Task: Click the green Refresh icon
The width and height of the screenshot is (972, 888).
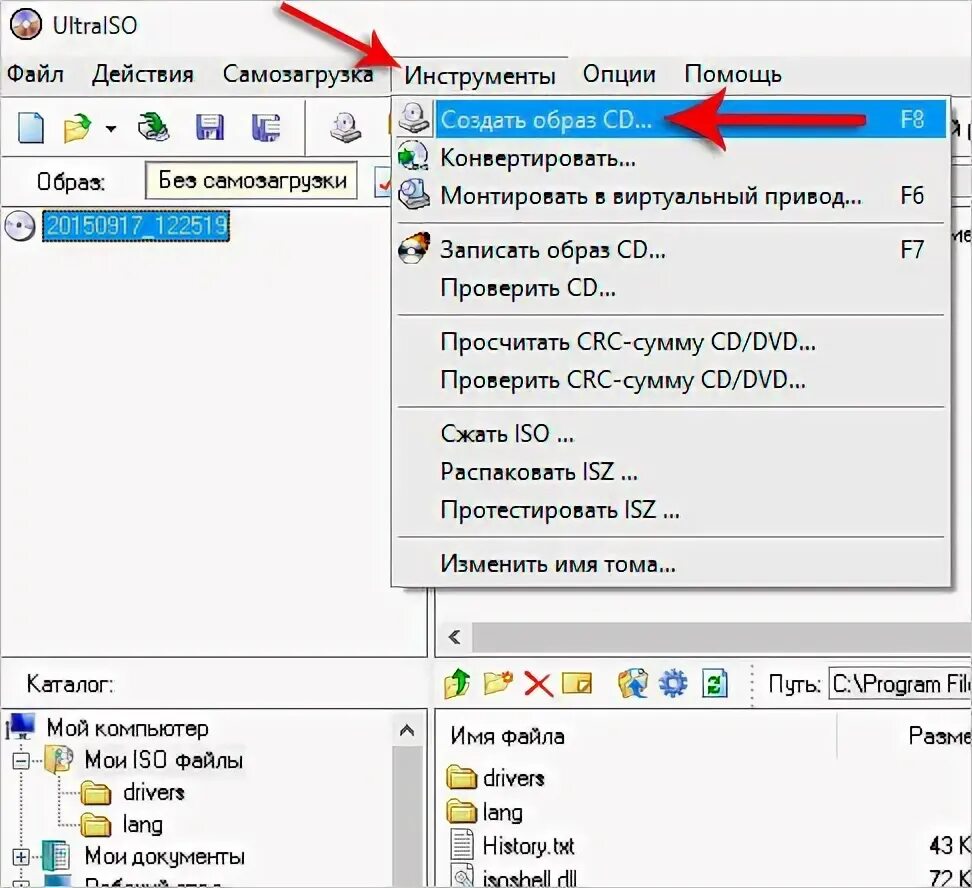Action: tap(714, 684)
